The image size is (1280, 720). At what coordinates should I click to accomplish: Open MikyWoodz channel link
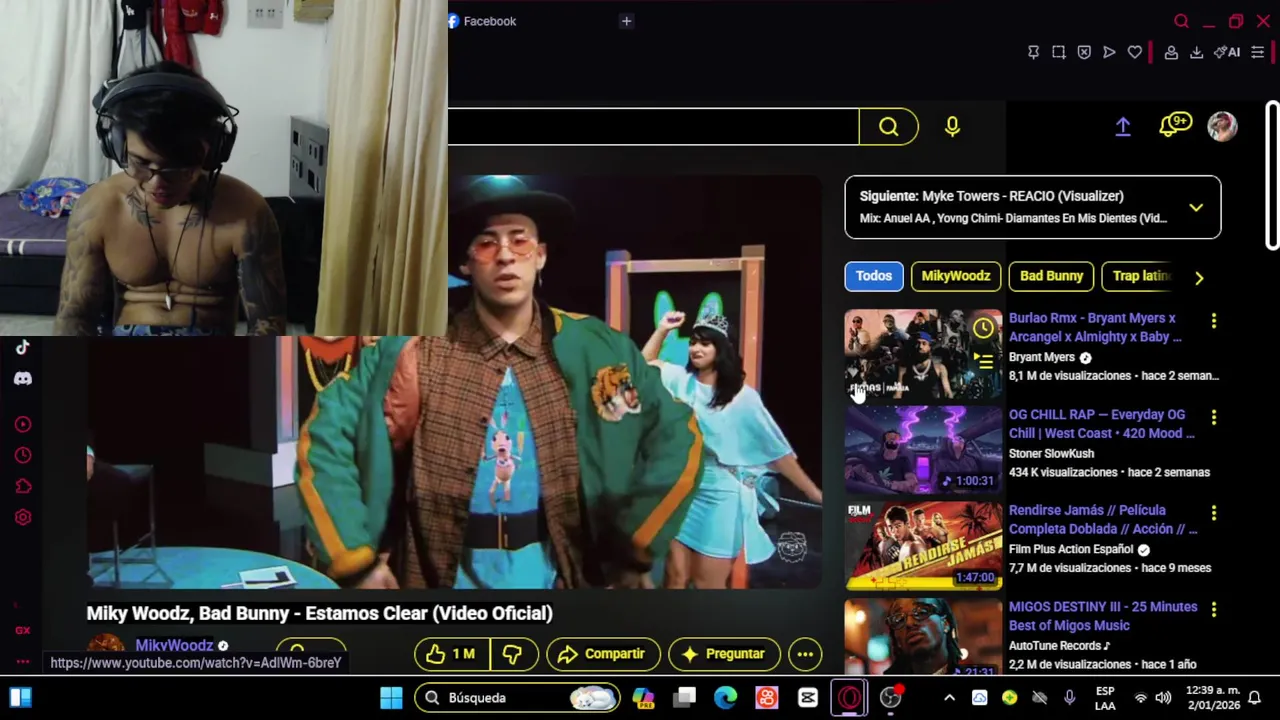click(174, 646)
